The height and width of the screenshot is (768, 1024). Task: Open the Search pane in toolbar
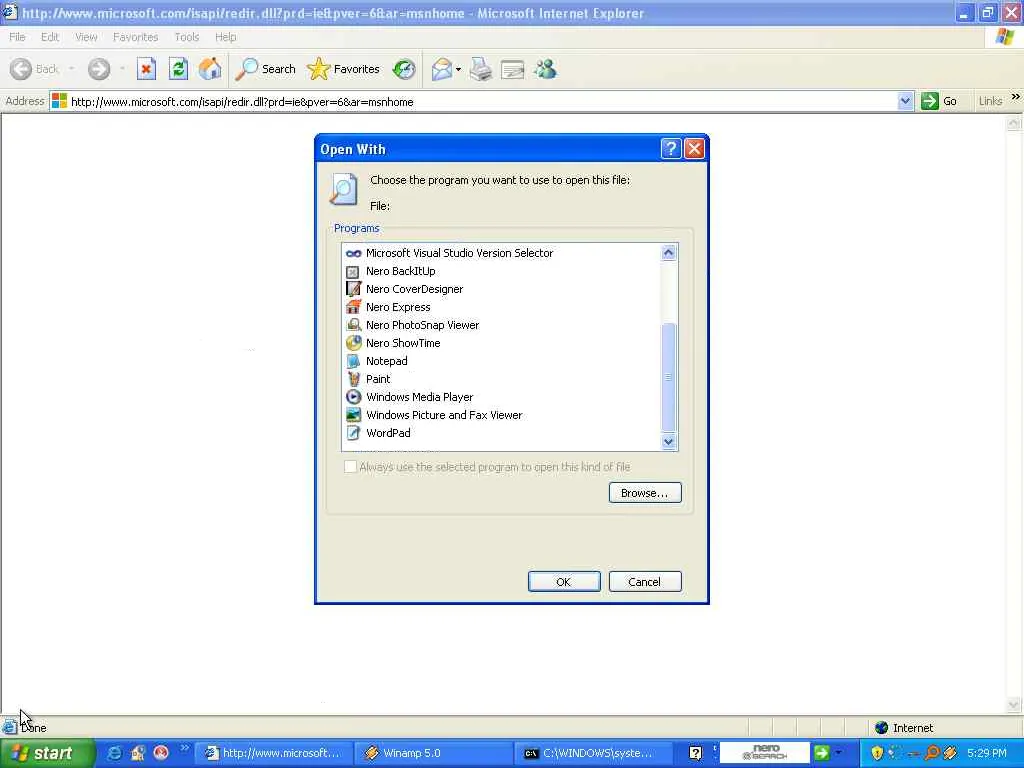point(266,69)
